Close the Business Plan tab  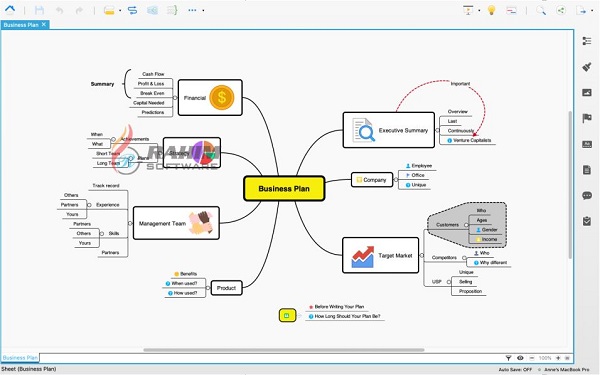(44, 24)
